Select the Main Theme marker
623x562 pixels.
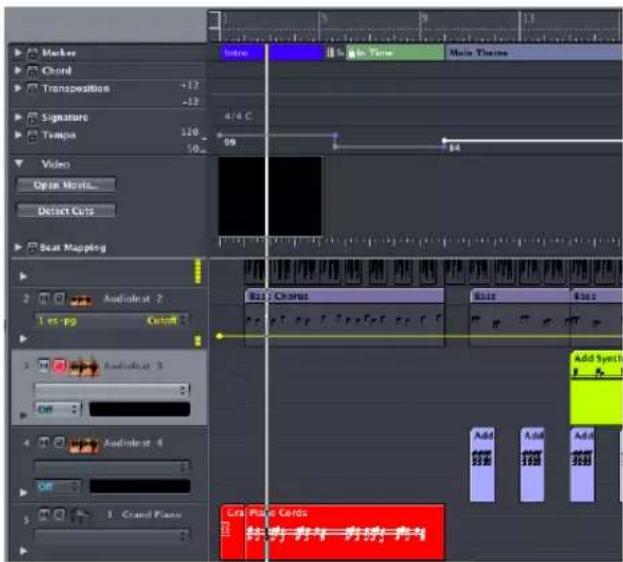pos(534,53)
